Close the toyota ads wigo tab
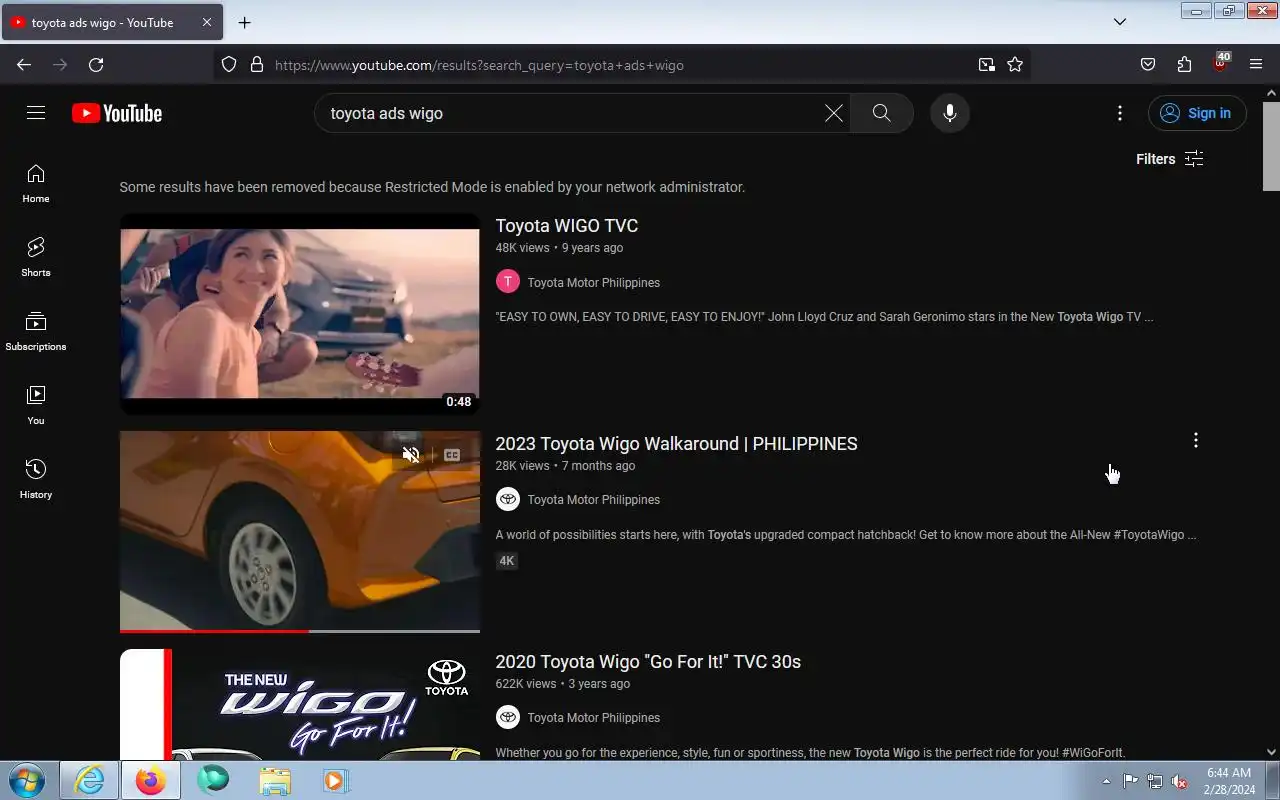 206,22
